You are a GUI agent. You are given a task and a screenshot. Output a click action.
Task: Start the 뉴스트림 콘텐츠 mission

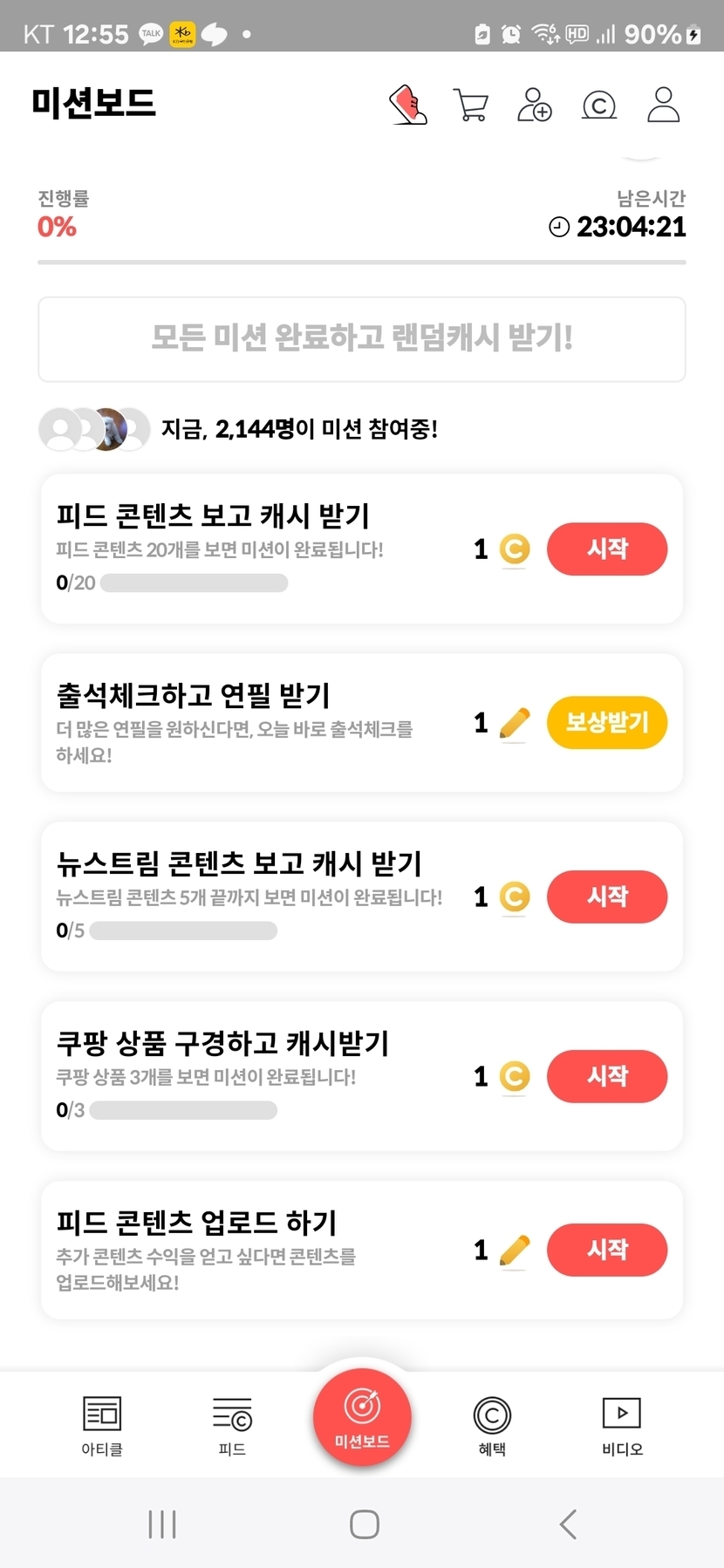point(607,896)
